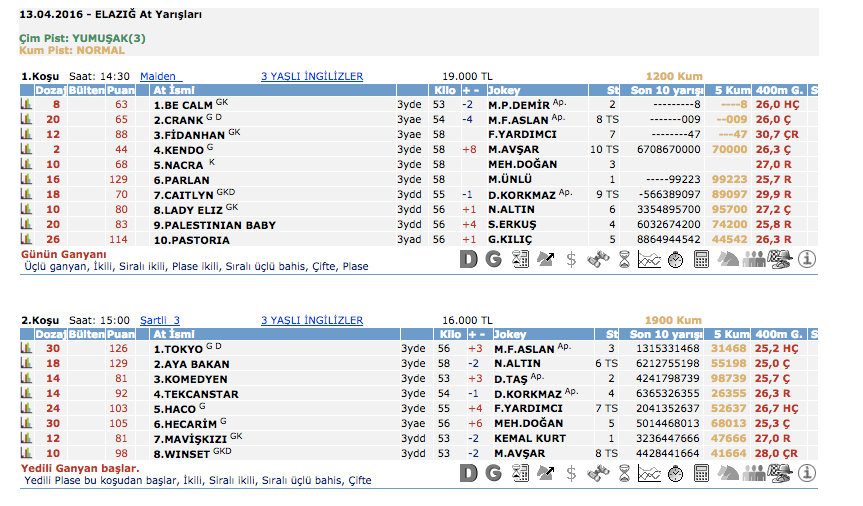This screenshot has width=863, height=506.
Task: Click the dollar sign icon in race 1
Action: point(571,259)
